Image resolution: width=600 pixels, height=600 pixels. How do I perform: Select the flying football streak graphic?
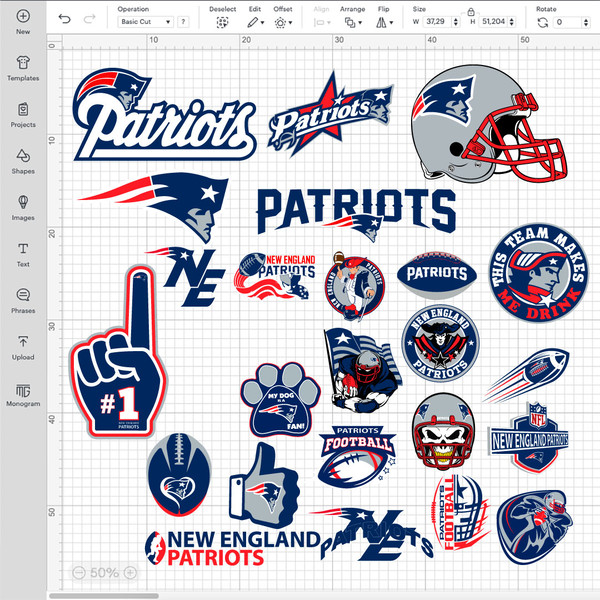tap(526, 375)
